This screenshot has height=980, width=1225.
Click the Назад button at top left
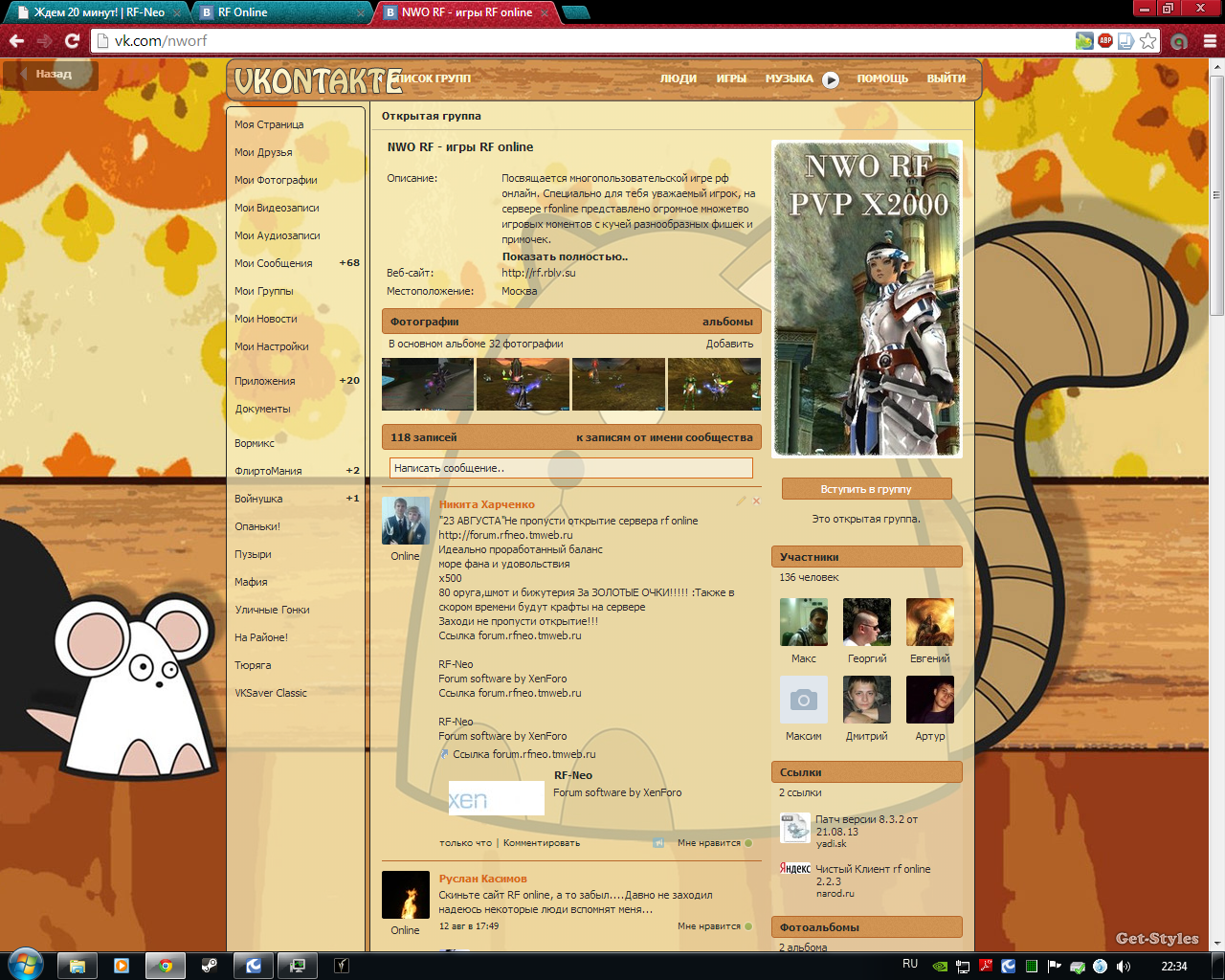tap(51, 75)
